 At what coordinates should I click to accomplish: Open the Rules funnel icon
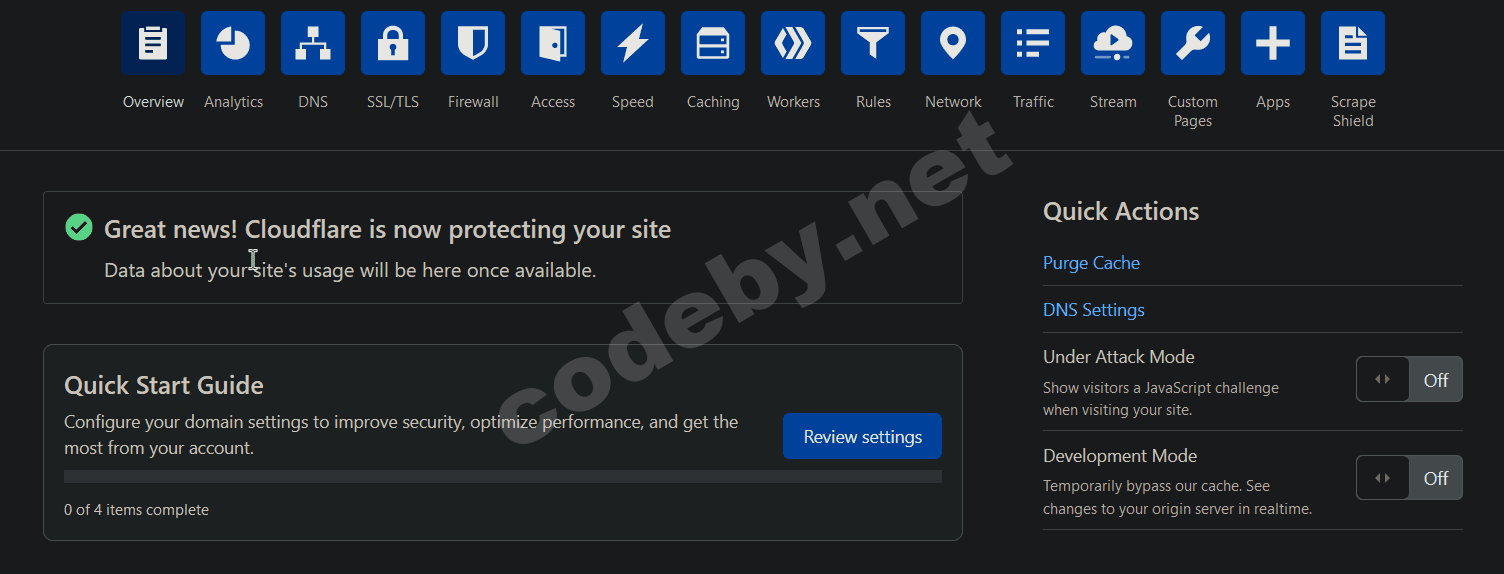(x=873, y=43)
